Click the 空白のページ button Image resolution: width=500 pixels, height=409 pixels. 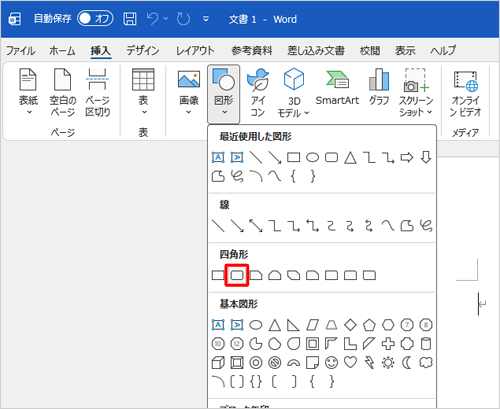point(63,92)
